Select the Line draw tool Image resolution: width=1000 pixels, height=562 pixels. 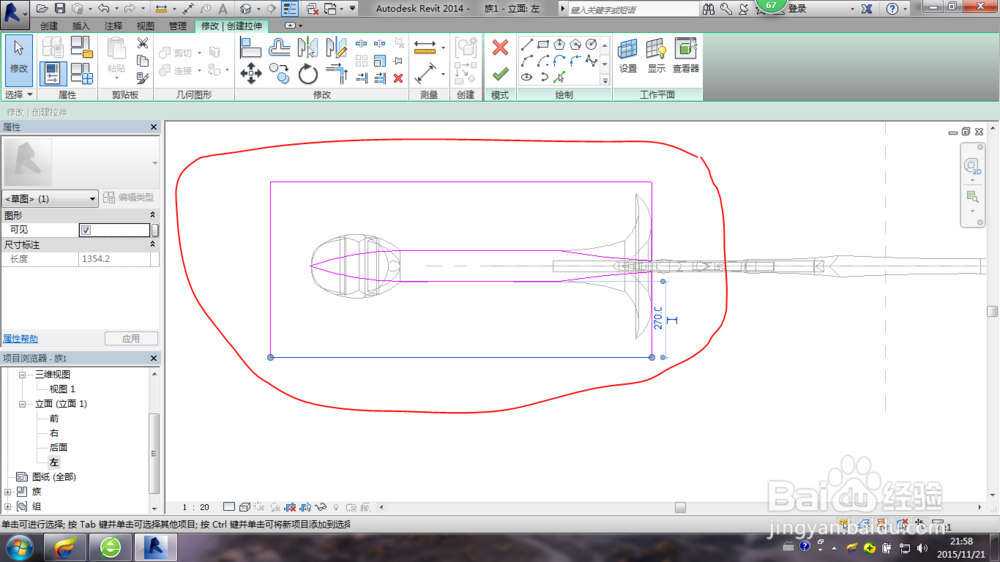pos(526,45)
